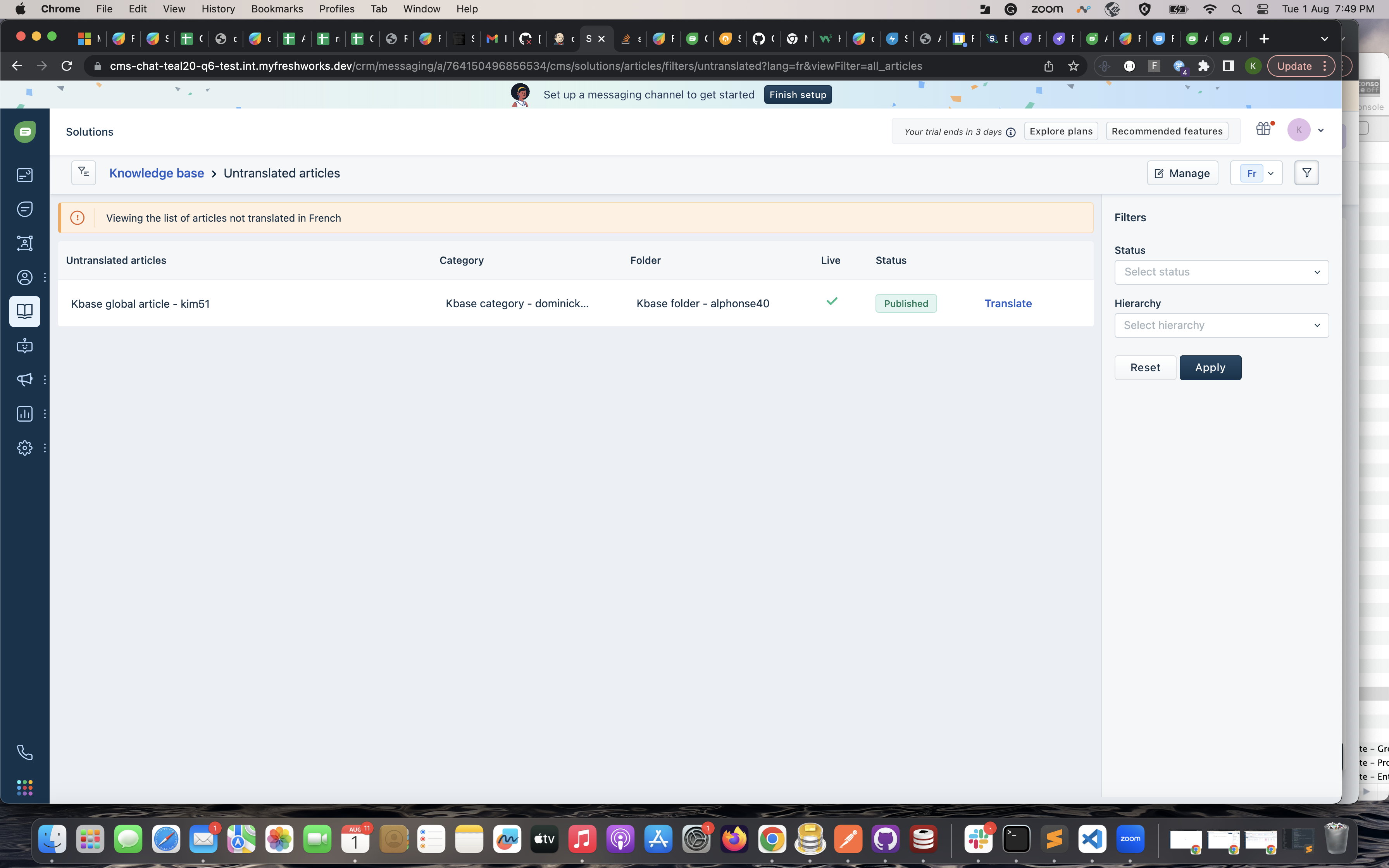
Task: Open the reports chart icon in sidebar
Action: pyautogui.click(x=25, y=414)
